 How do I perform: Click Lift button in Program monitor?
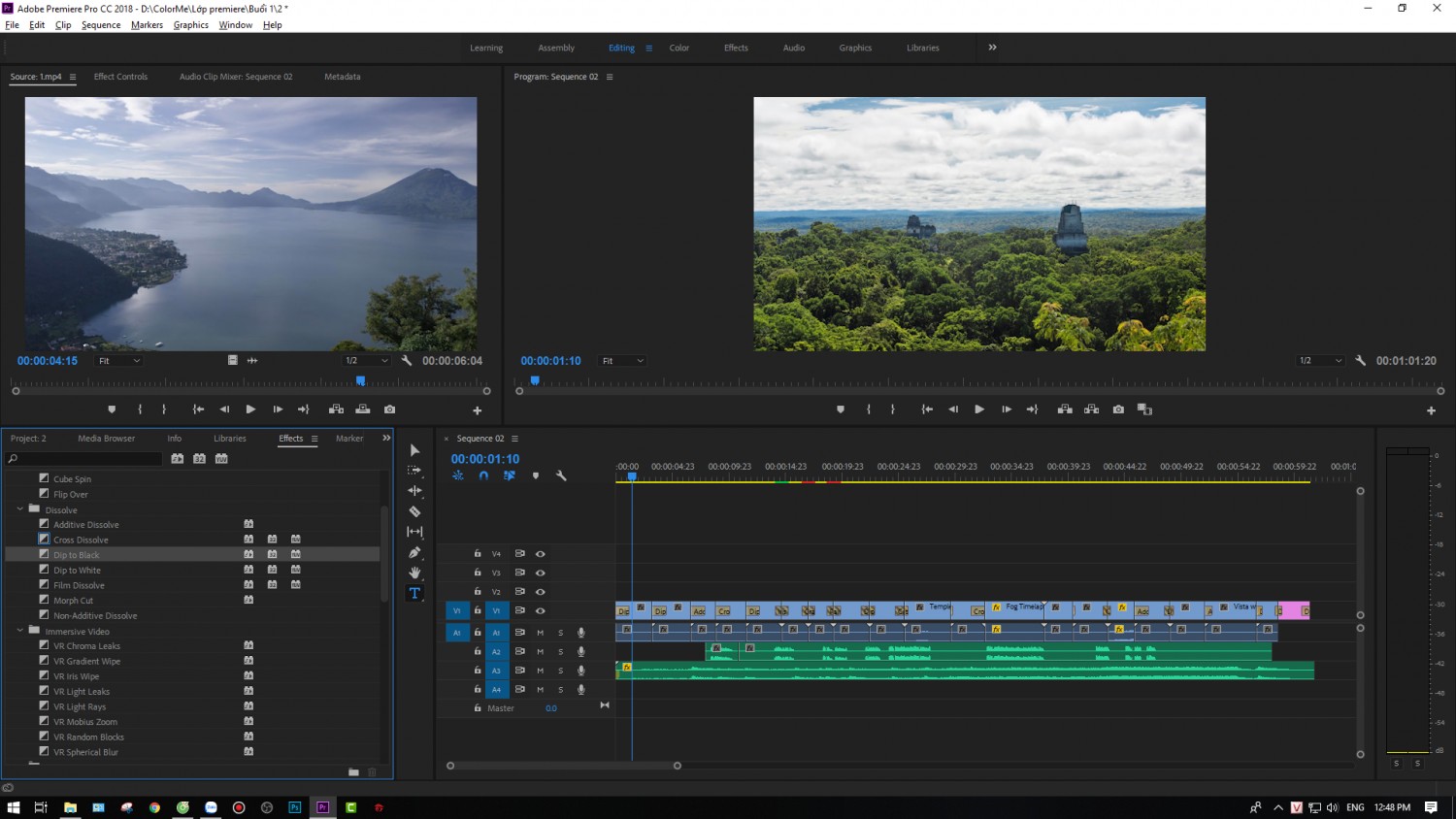(x=1065, y=409)
